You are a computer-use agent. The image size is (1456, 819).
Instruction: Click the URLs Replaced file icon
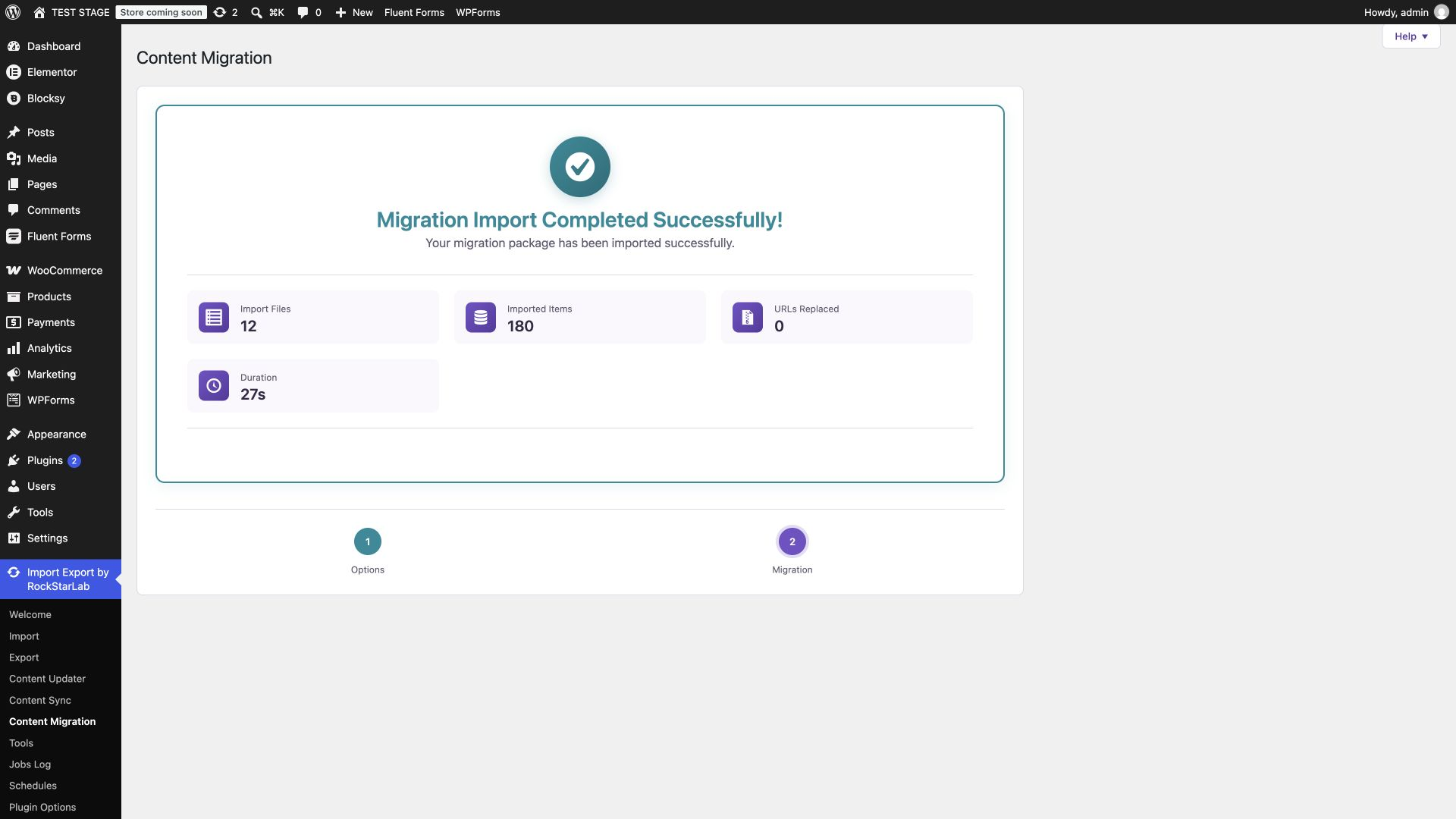pyautogui.click(x=748, y=318)
